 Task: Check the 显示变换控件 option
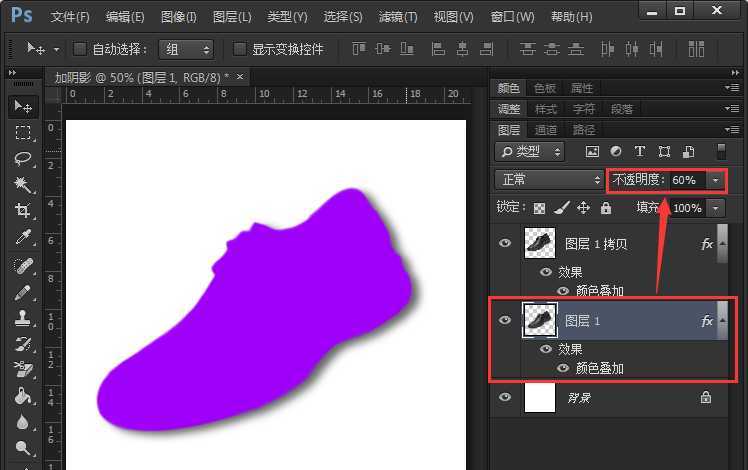tap(239, 49)
